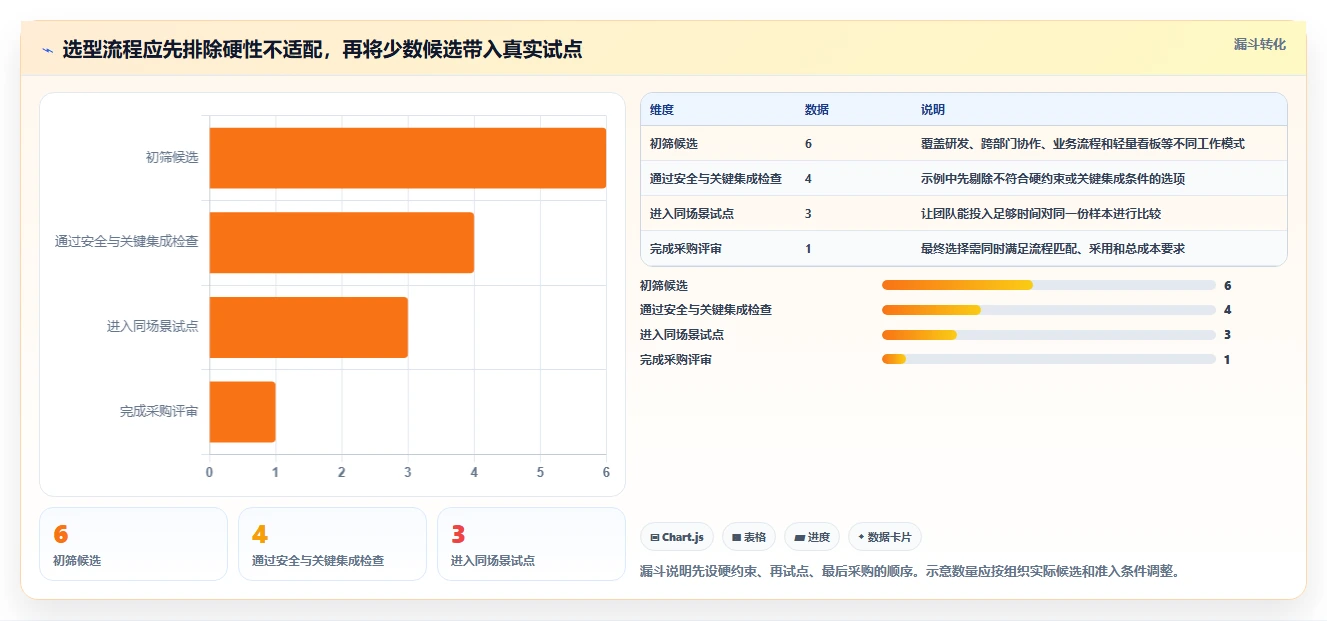Viewport: 1327px width, 621px height.
Task: Click the chart y-axis label 通过安全与关键集成检查
Action: pos(127,242)
